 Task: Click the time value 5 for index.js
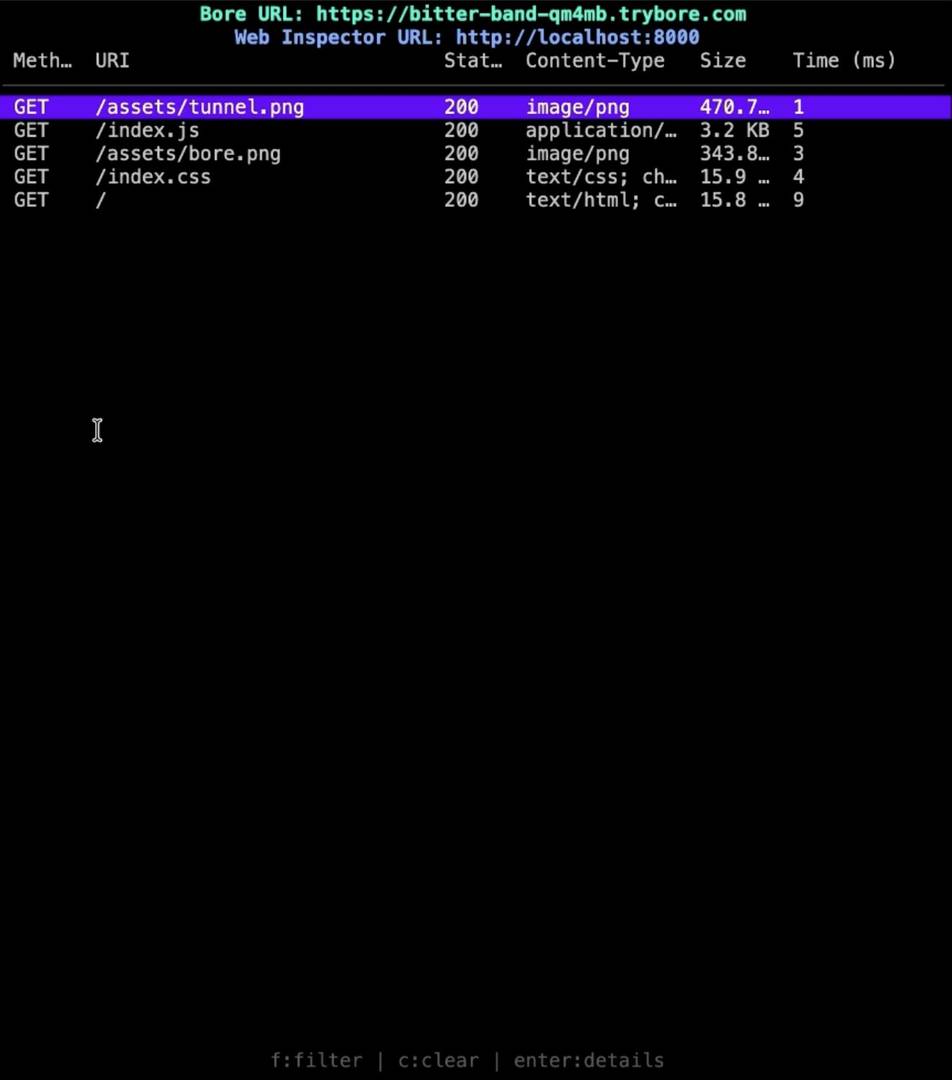[798, 130]
